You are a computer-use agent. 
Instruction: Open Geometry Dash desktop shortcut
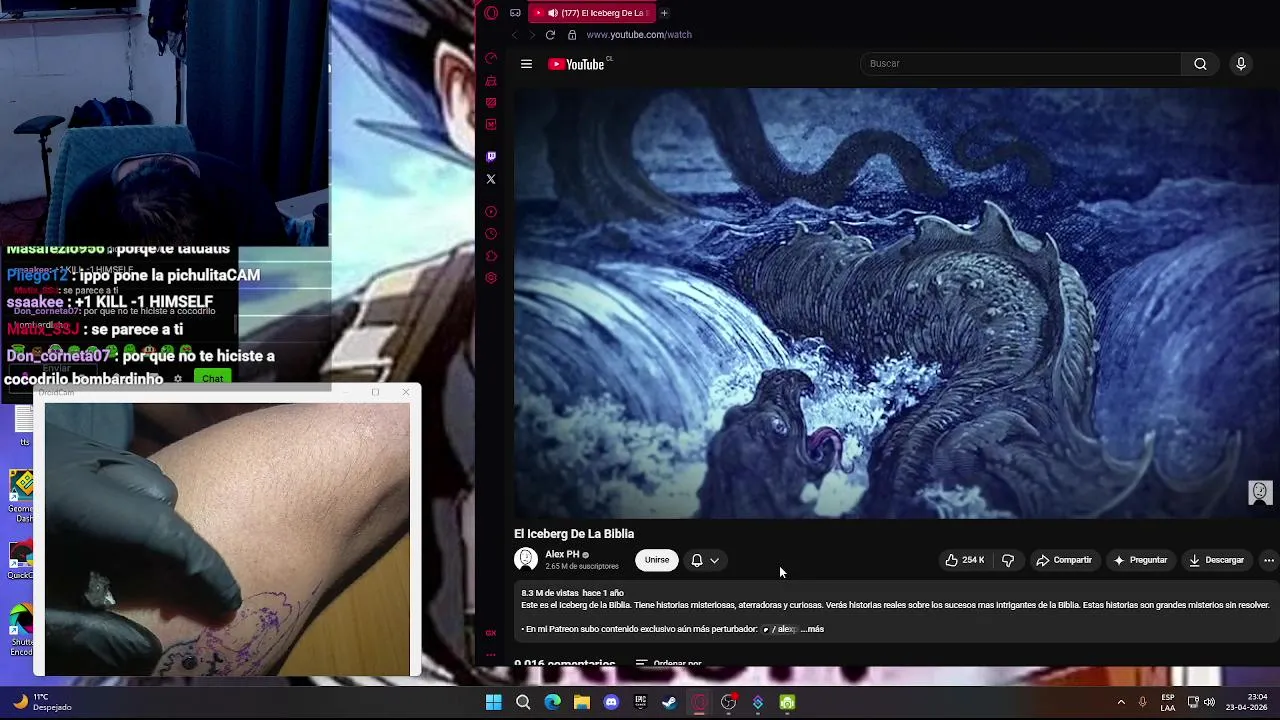21,497
